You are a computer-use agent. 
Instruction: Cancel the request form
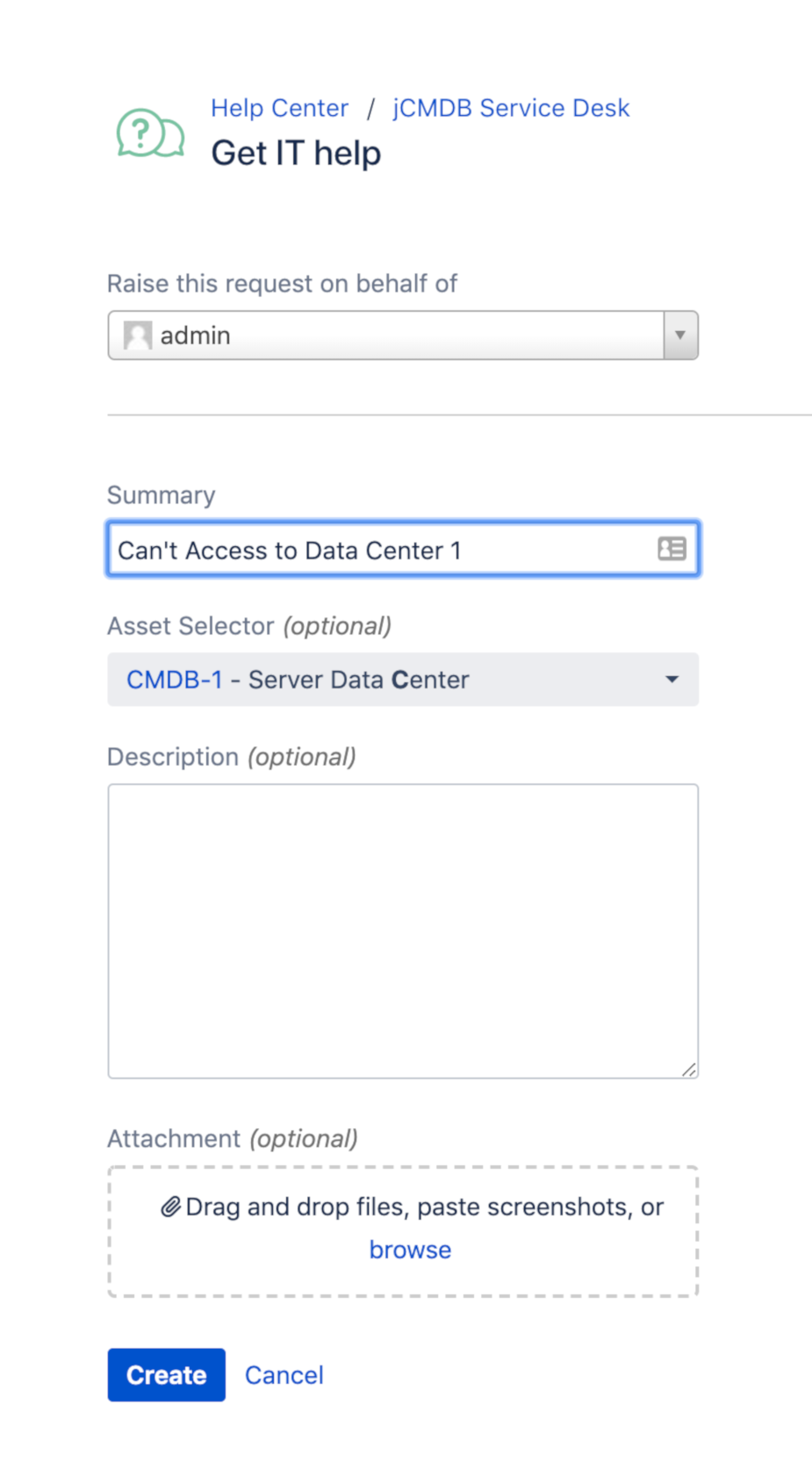point(284,1375)
